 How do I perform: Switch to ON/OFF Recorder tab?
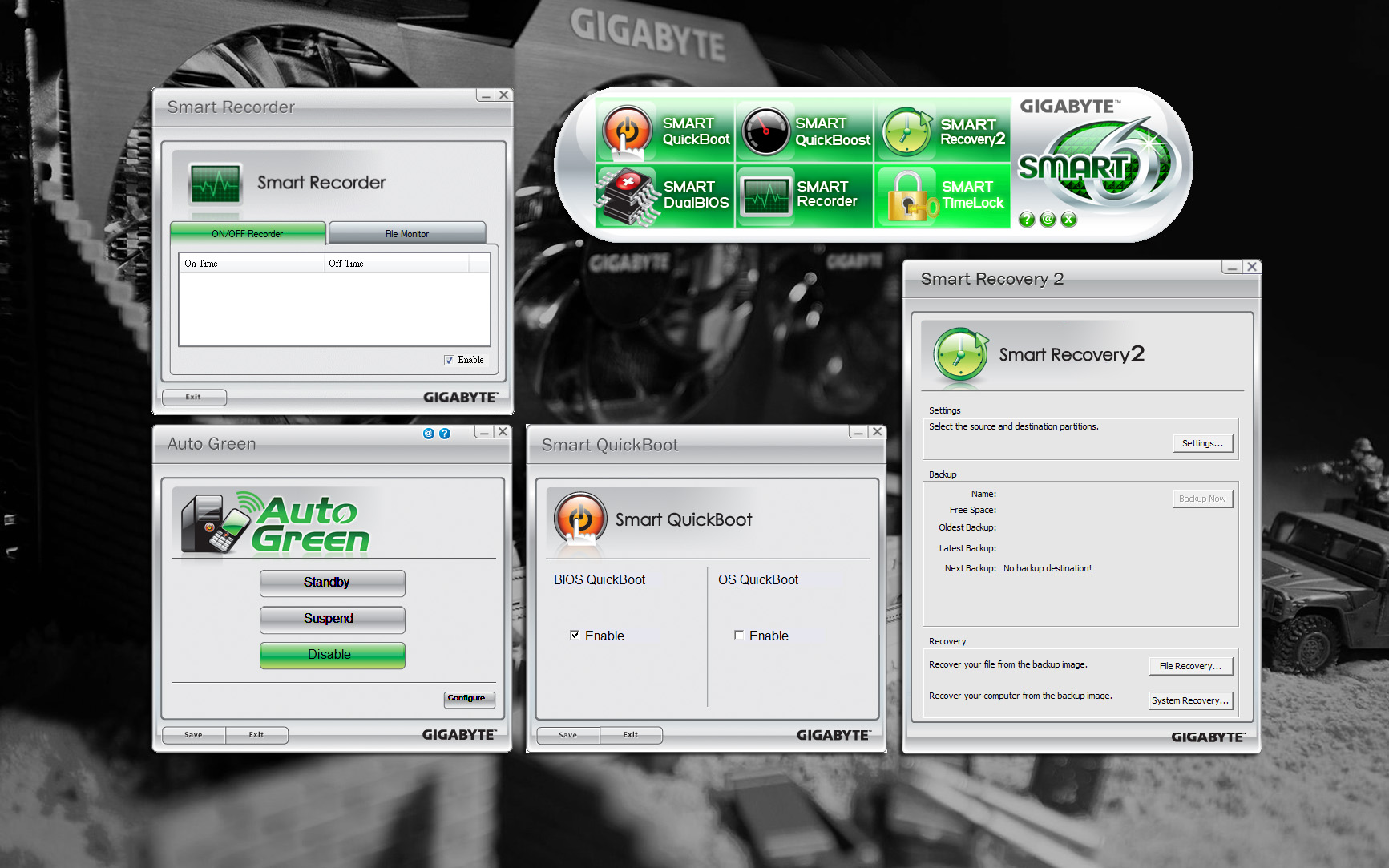click(x=248, y=233)
